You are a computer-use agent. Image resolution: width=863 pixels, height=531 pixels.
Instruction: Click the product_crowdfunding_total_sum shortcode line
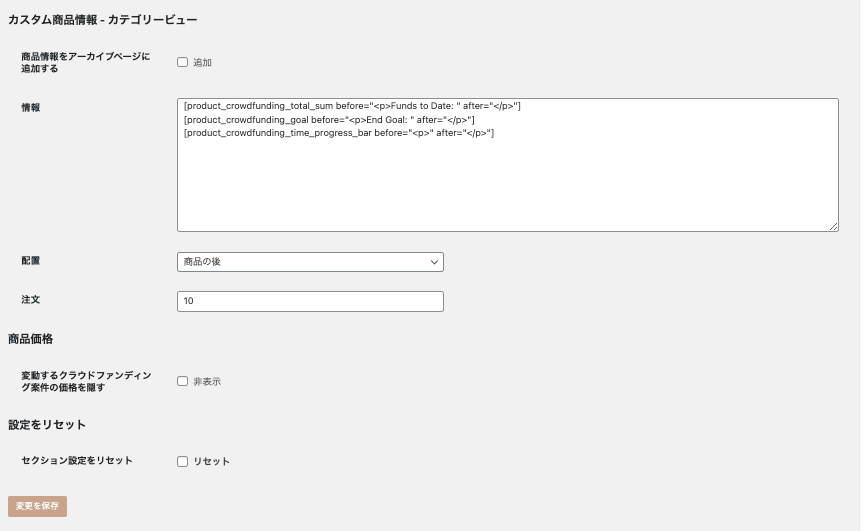pos(352,106)
